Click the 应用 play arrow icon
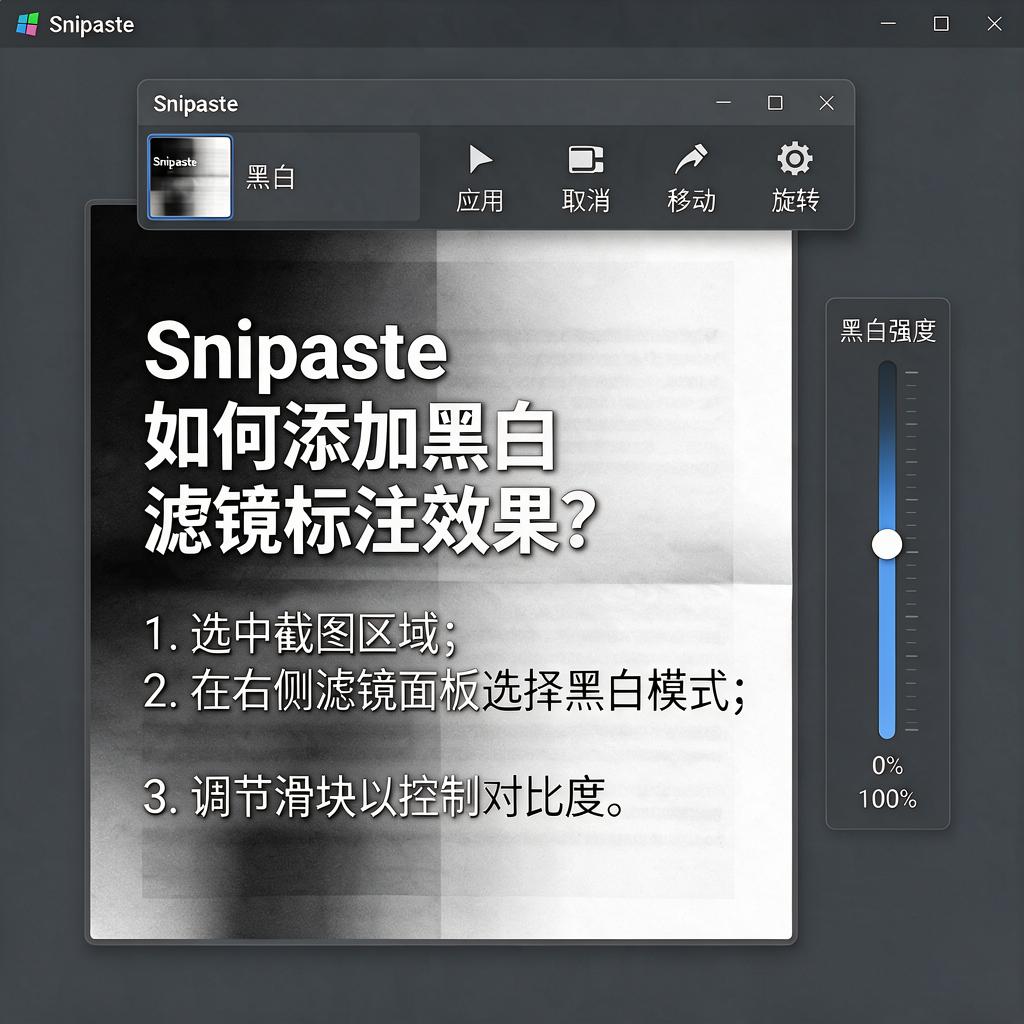The image size is (1024, 1024). click(x=480, y=159)
